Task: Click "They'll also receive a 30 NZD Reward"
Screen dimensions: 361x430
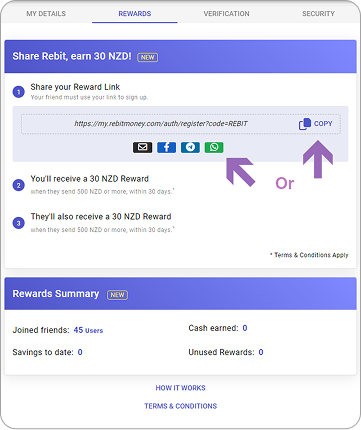Action: 101,217
